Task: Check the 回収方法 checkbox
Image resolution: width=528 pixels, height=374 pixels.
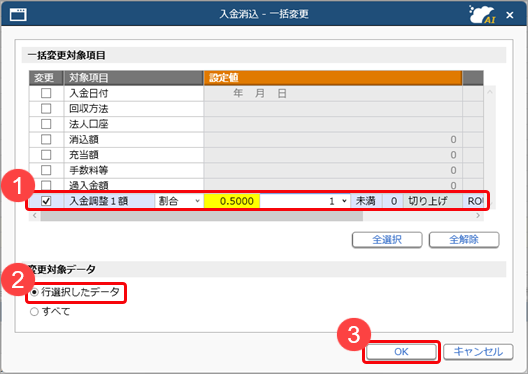Action: 46,109
